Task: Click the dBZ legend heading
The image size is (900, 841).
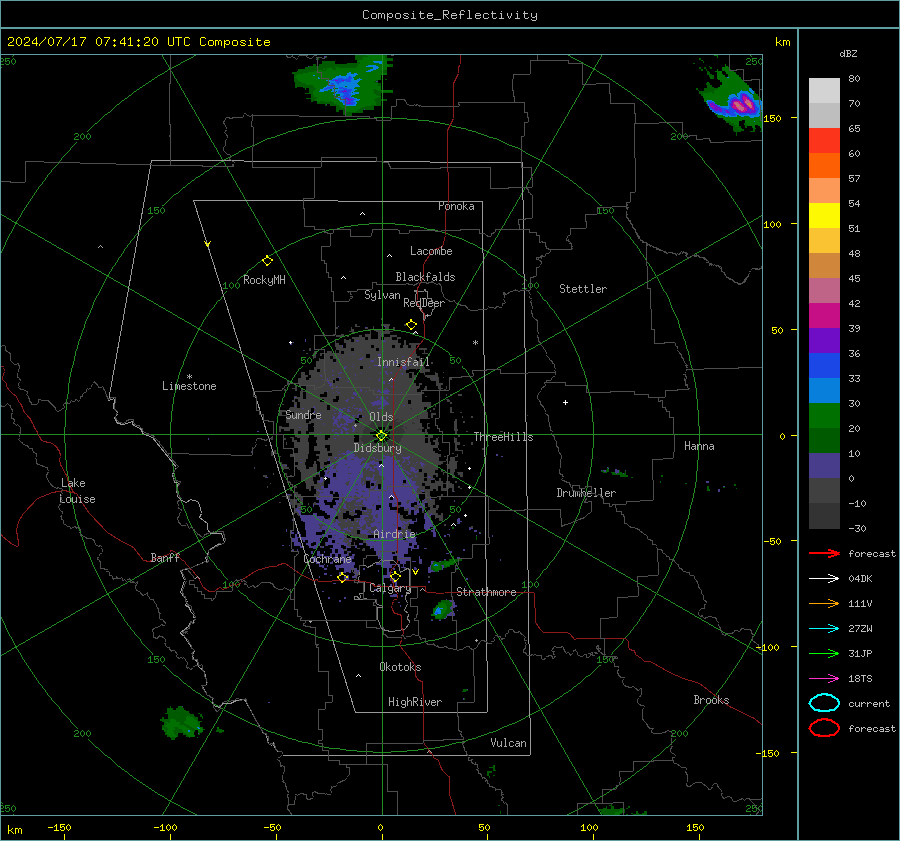Action: coord(848,53)
